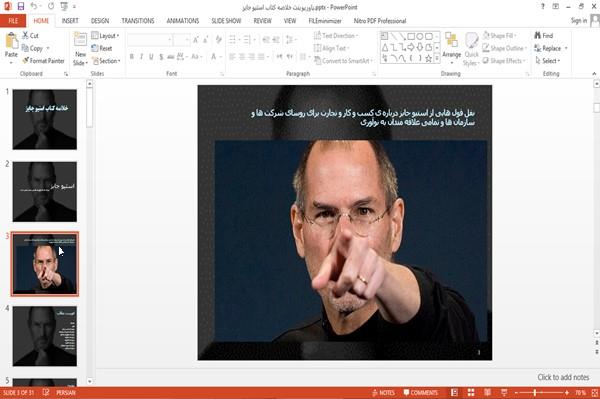Insert a New Slide
The height and width of the screenshot is (399, 600).
(x=80, y=49)
